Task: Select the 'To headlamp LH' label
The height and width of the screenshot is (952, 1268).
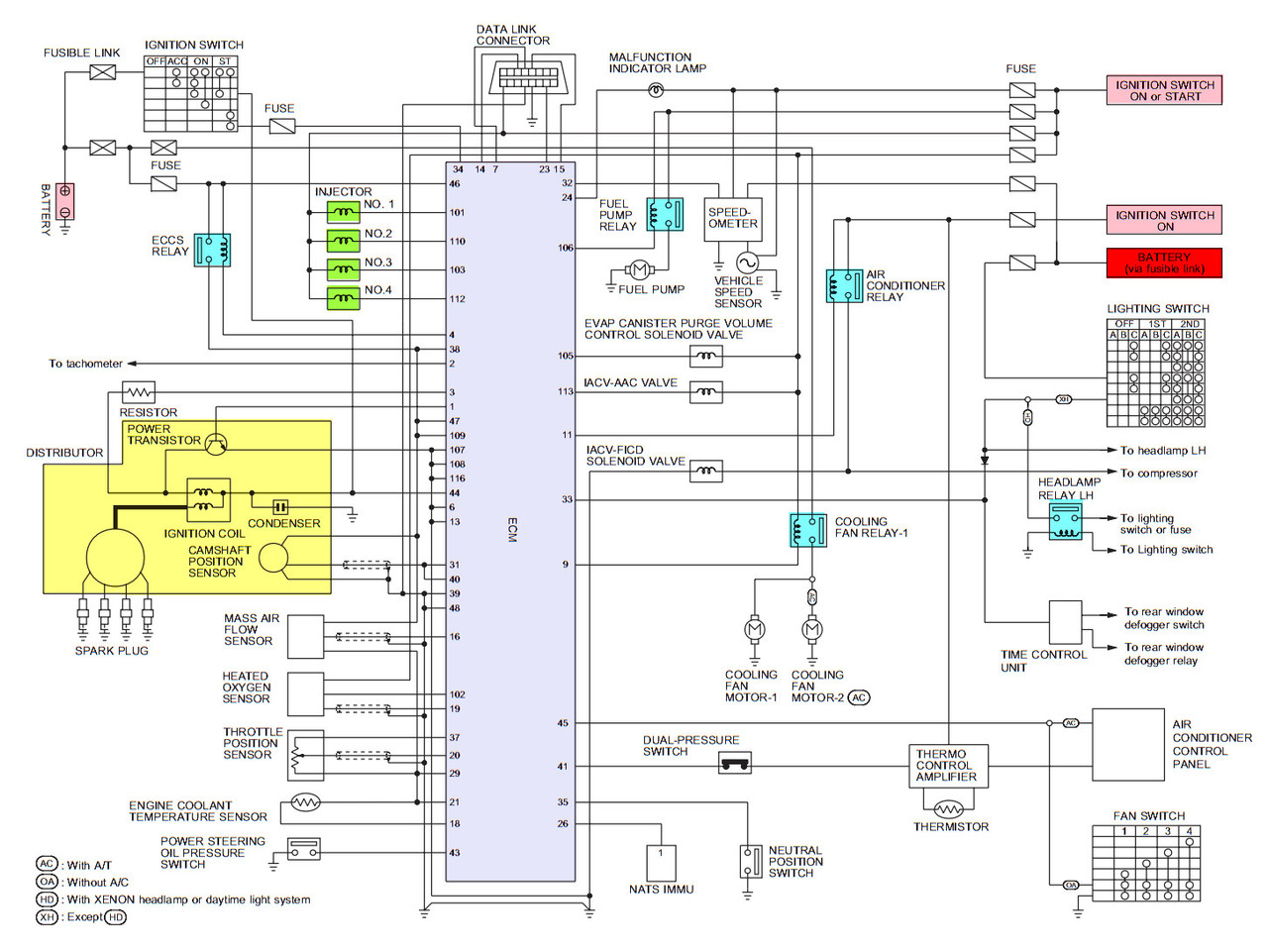Action: 1163,451
